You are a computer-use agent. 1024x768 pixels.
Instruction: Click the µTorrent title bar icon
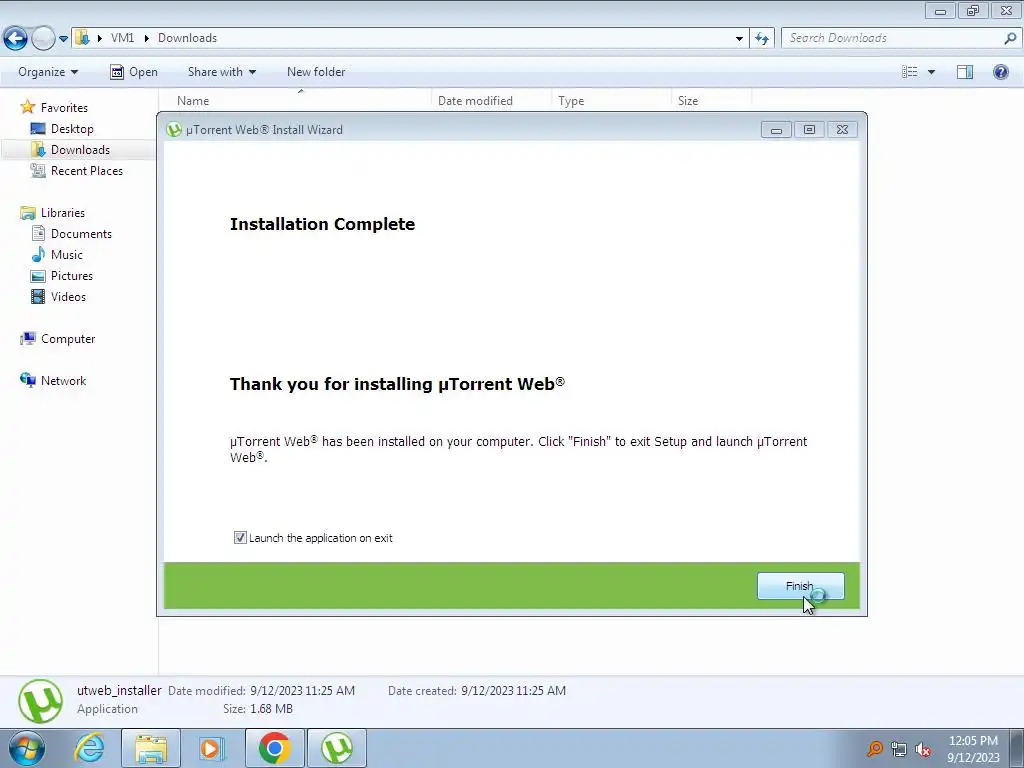click(x=174, y=129)
